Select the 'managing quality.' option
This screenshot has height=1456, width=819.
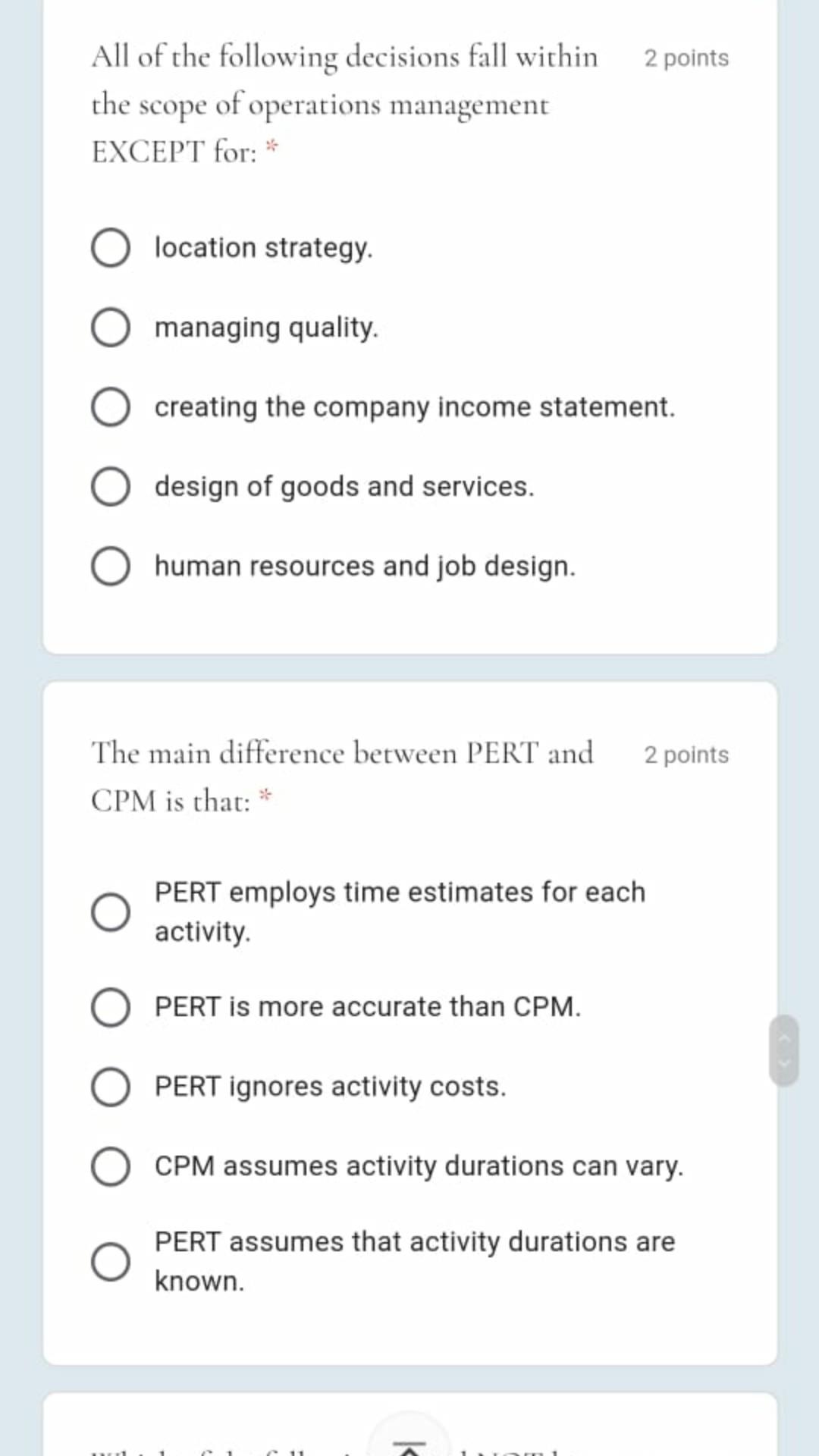111,328
